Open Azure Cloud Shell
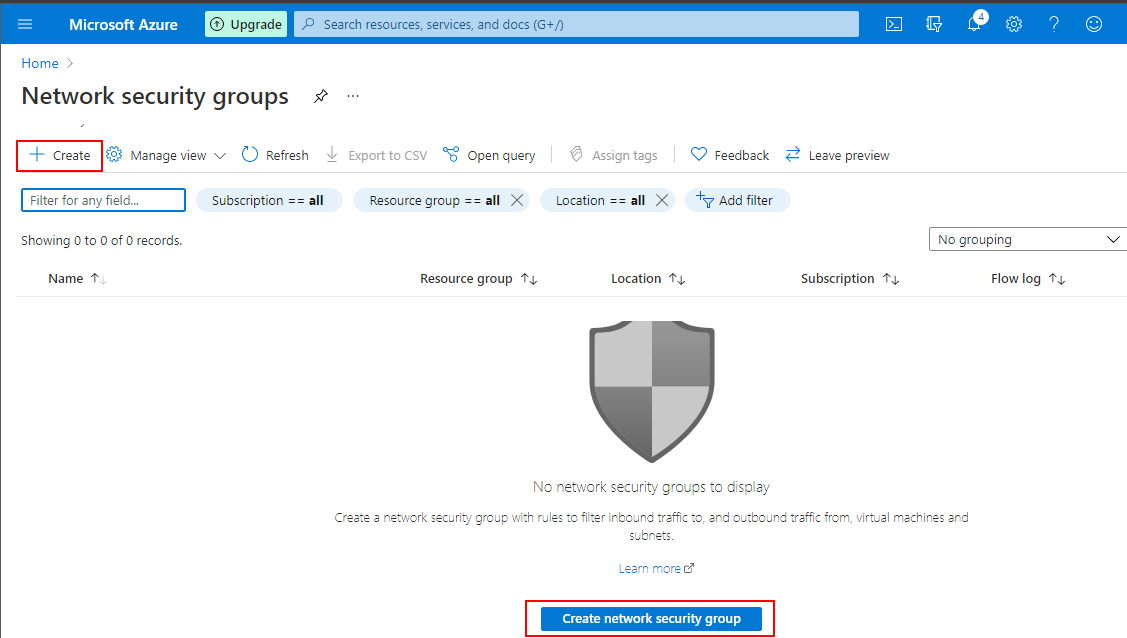The height and width of the screenshot is (638, 1127). [893, 23]
